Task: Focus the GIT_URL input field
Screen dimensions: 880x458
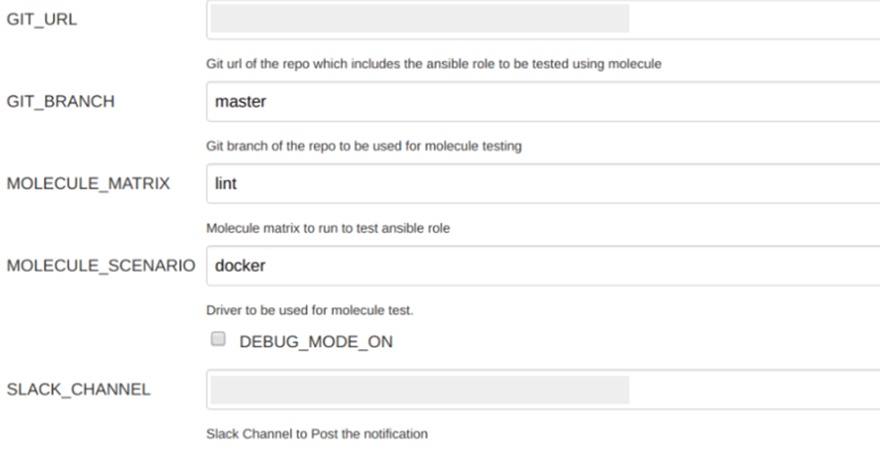Action: 543,19
